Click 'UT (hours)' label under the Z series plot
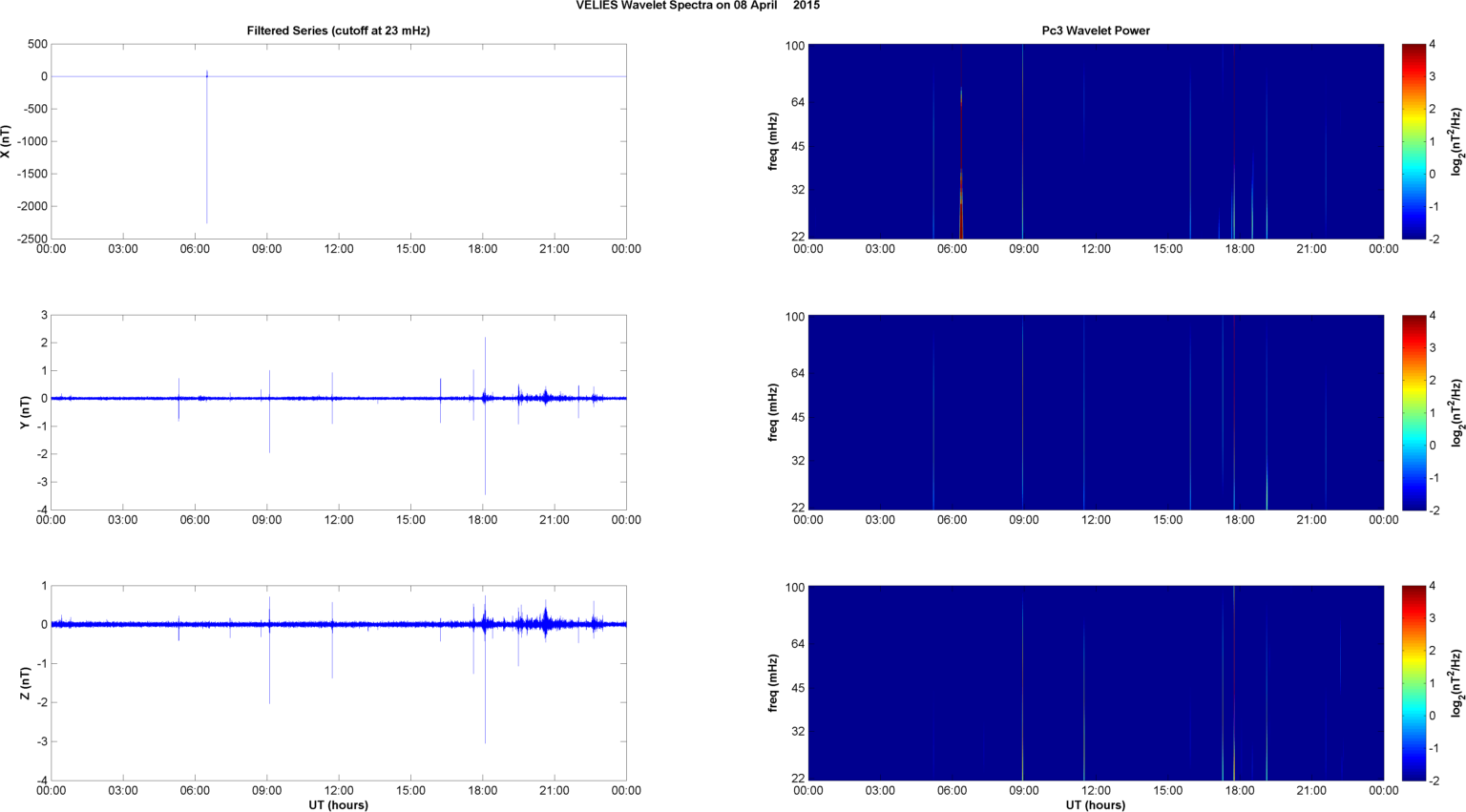 [x=338, y=805]
